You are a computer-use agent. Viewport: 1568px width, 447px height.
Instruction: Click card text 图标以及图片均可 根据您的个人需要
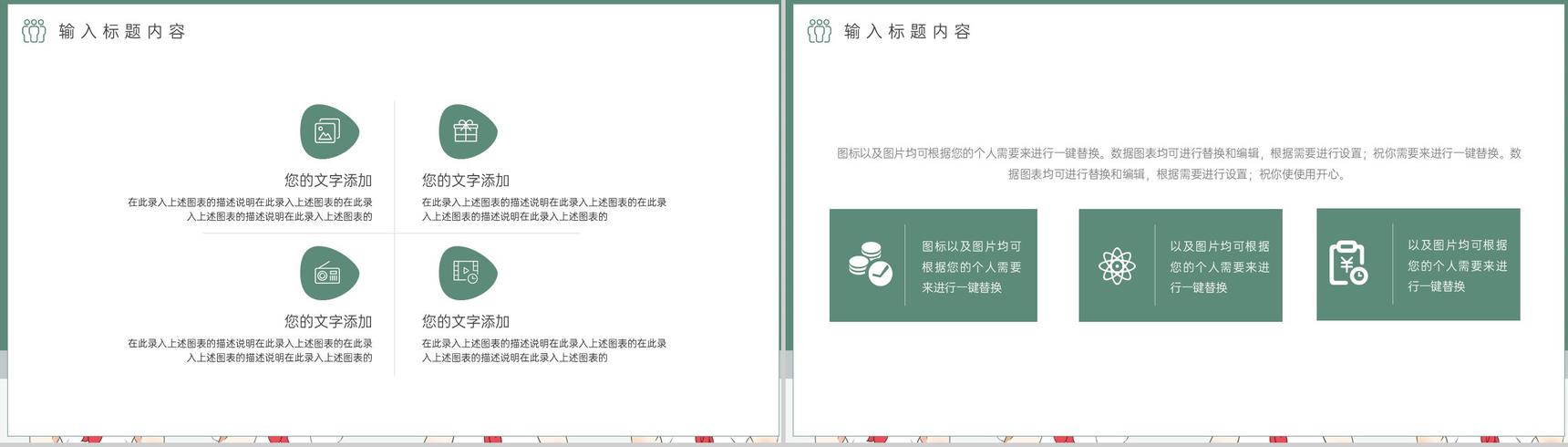click(972, 267)
